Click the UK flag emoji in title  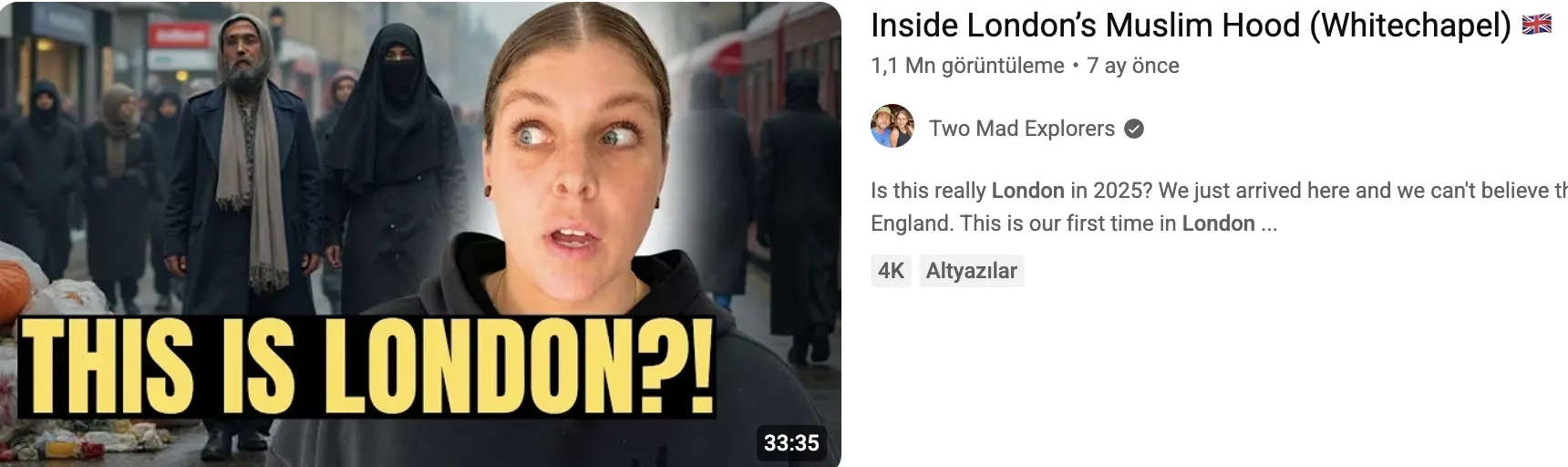(1537, 25)
